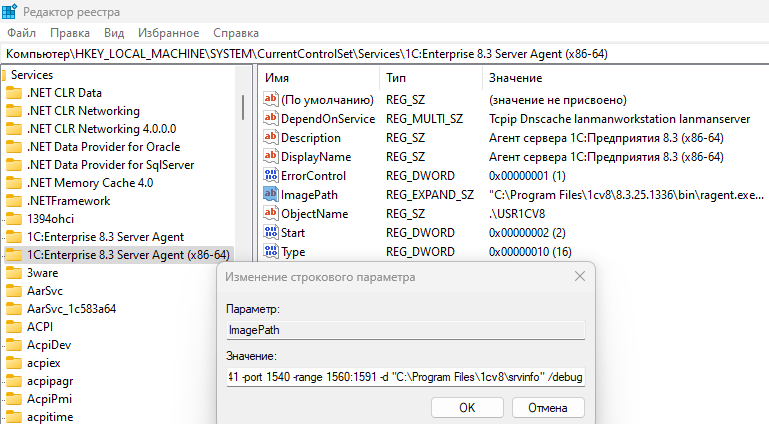The image size is (769, 424).
Task: Open the Файл menu
Action: [21, 33]
